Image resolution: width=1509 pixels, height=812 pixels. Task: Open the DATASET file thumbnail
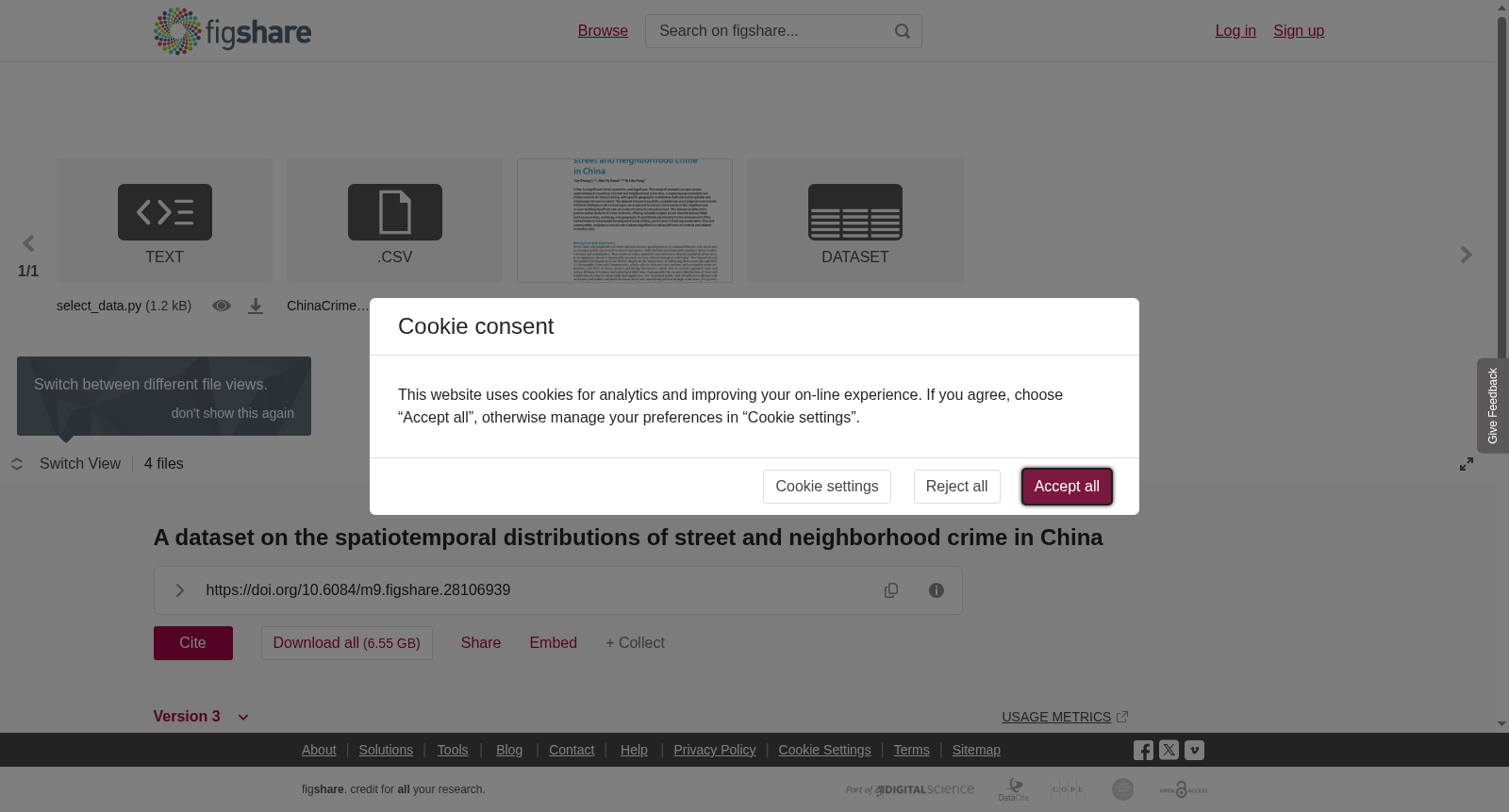click(854, 221)
